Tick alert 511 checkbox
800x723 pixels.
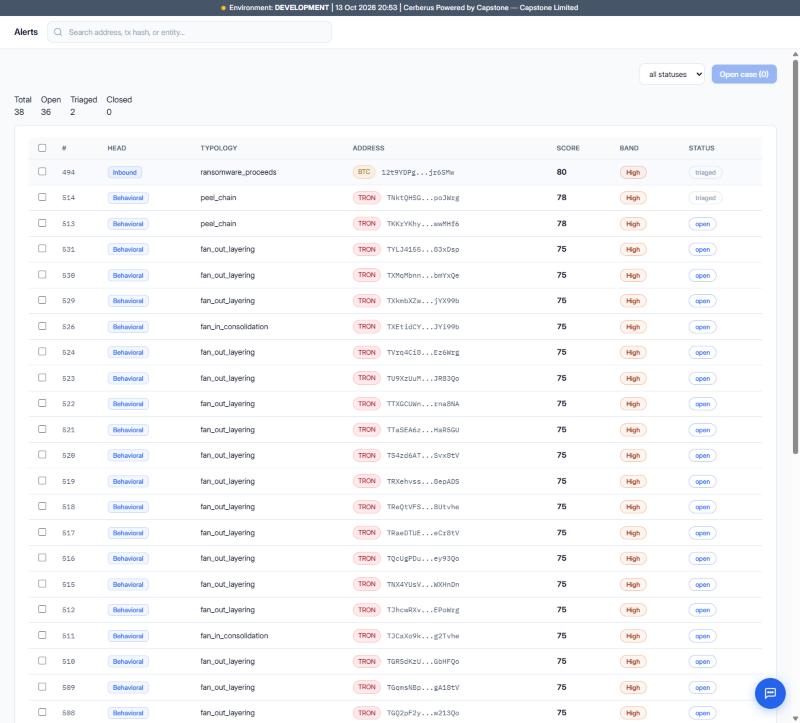tap(42, 635)
